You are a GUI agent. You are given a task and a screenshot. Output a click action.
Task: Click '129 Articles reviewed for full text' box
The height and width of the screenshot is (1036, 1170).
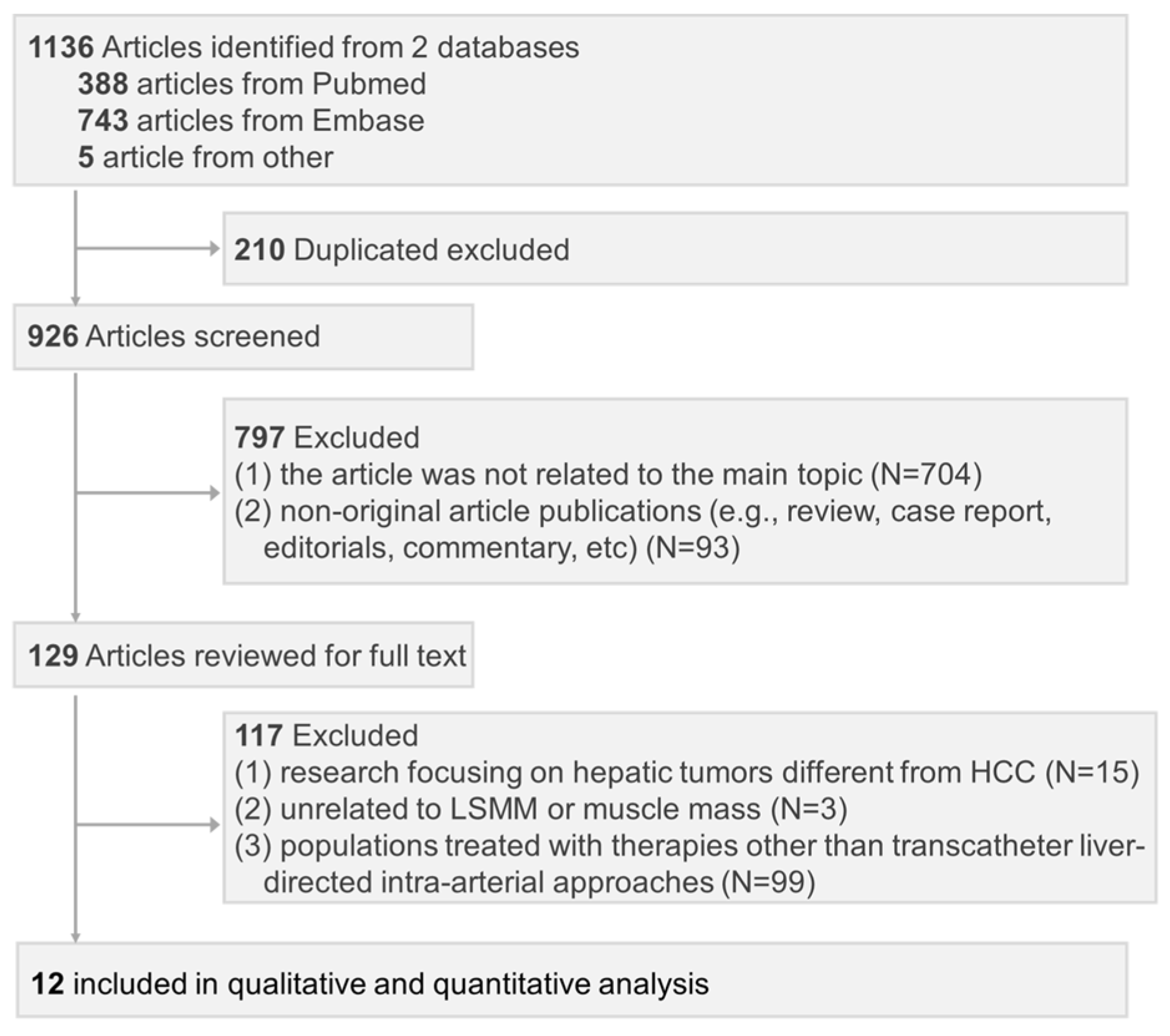click(x=243, y=655)
